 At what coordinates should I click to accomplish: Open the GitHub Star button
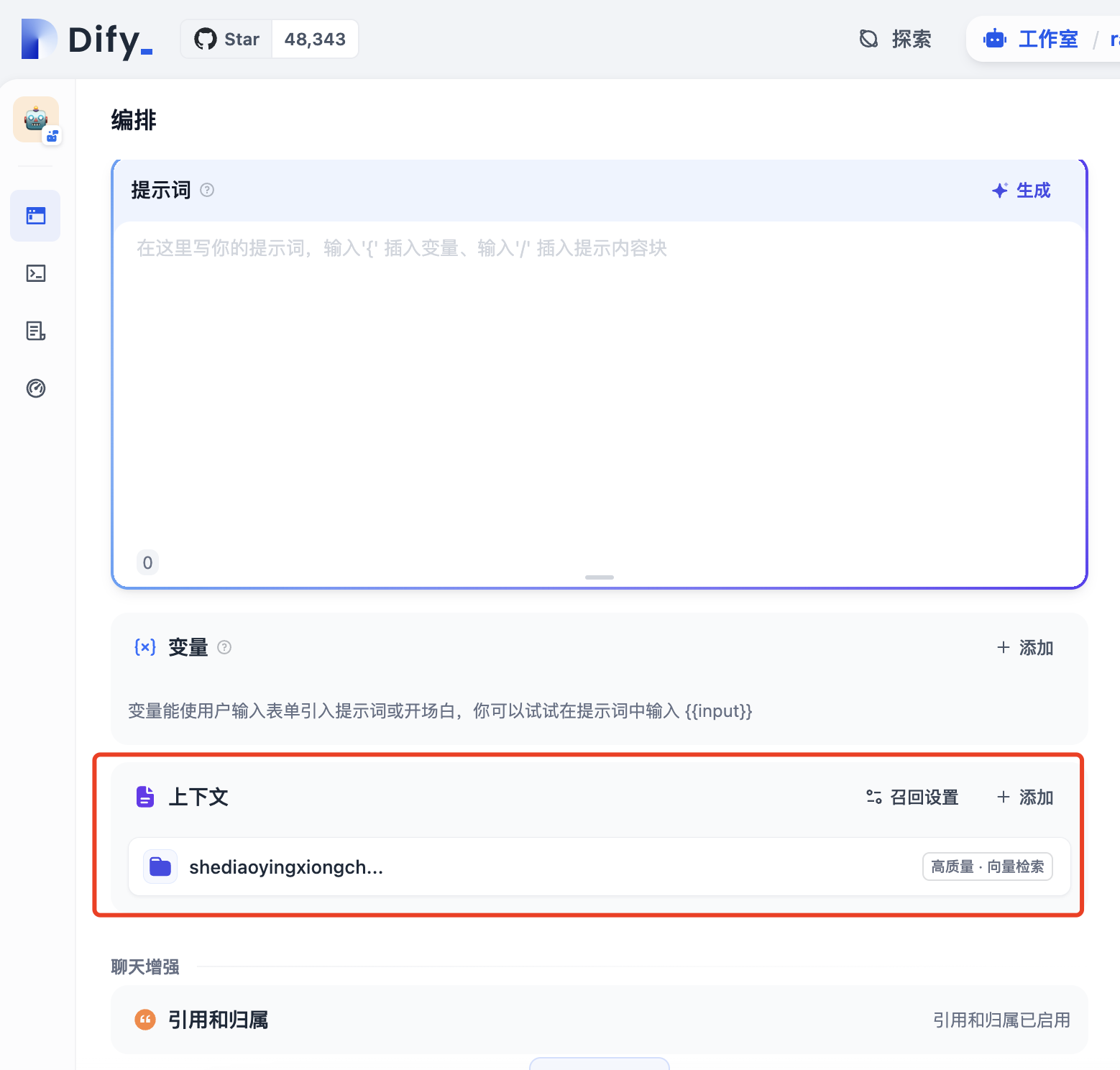(226, 40)
